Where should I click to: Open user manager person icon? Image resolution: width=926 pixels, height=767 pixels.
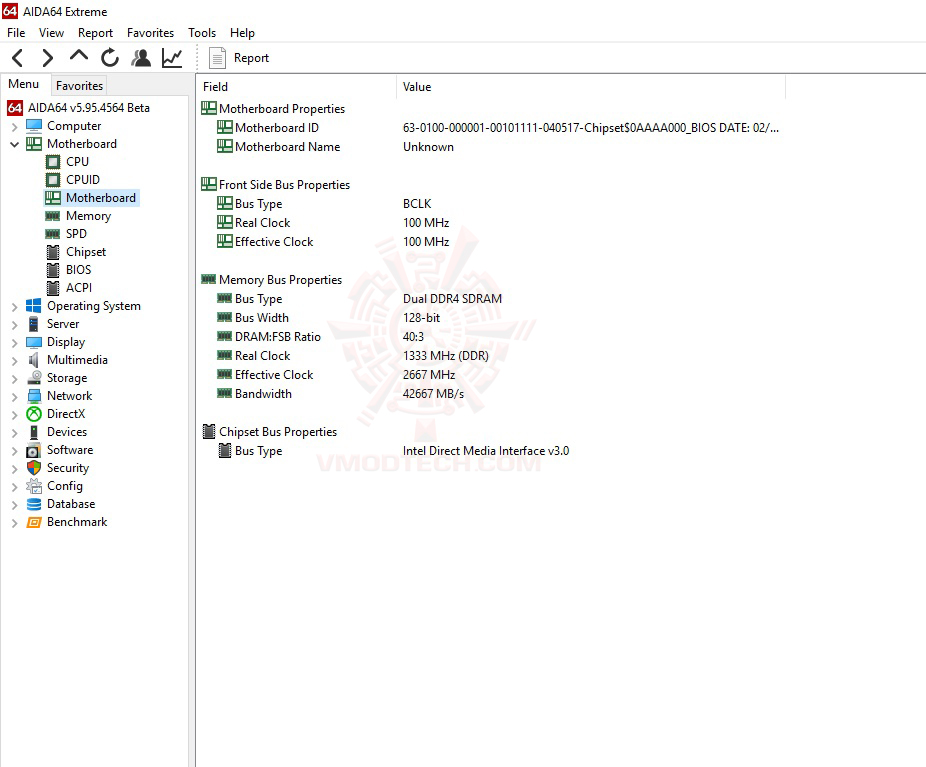141,58
